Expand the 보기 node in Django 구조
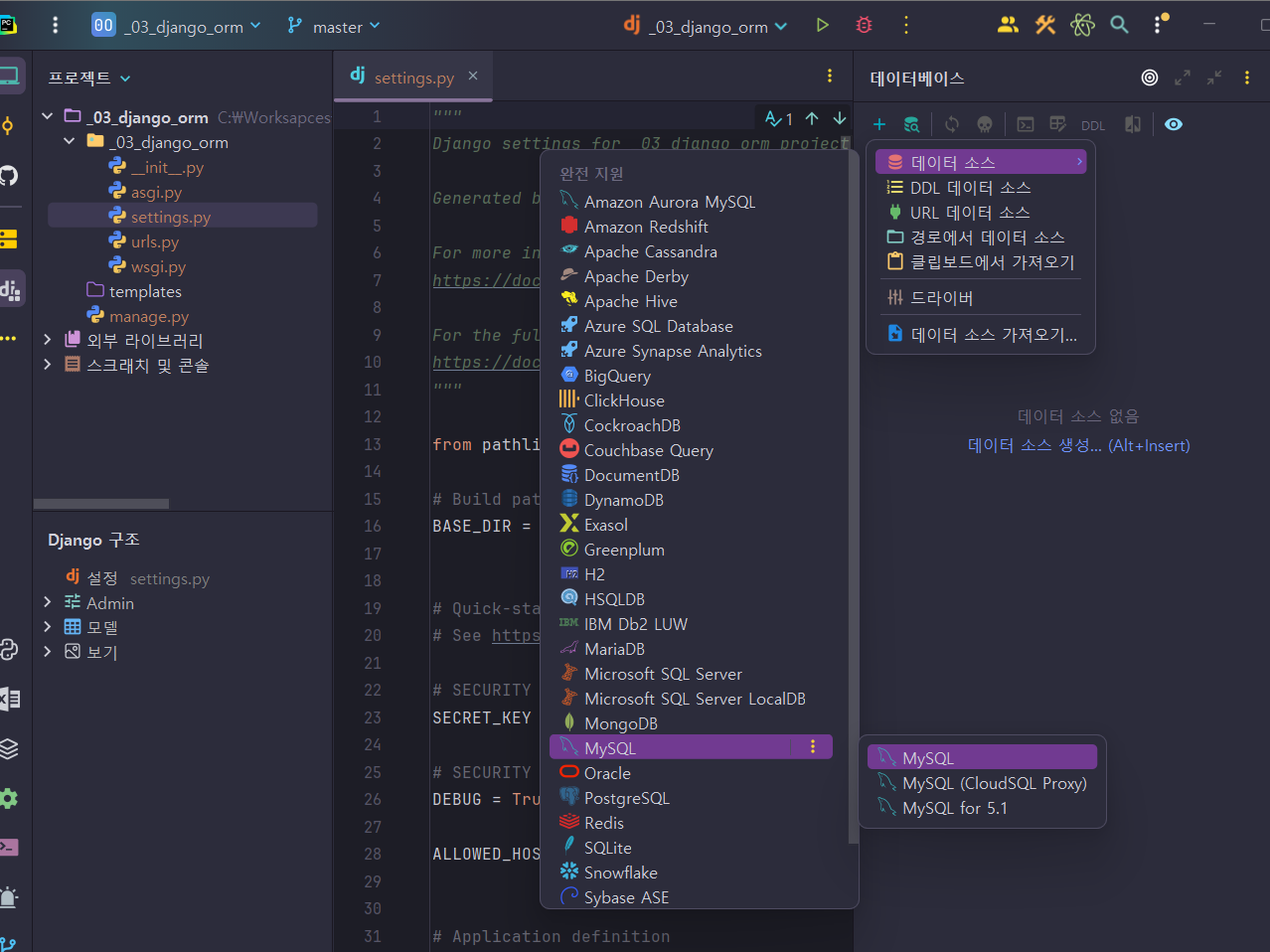This screenshot has width=1270, height=952. point(47,652)
